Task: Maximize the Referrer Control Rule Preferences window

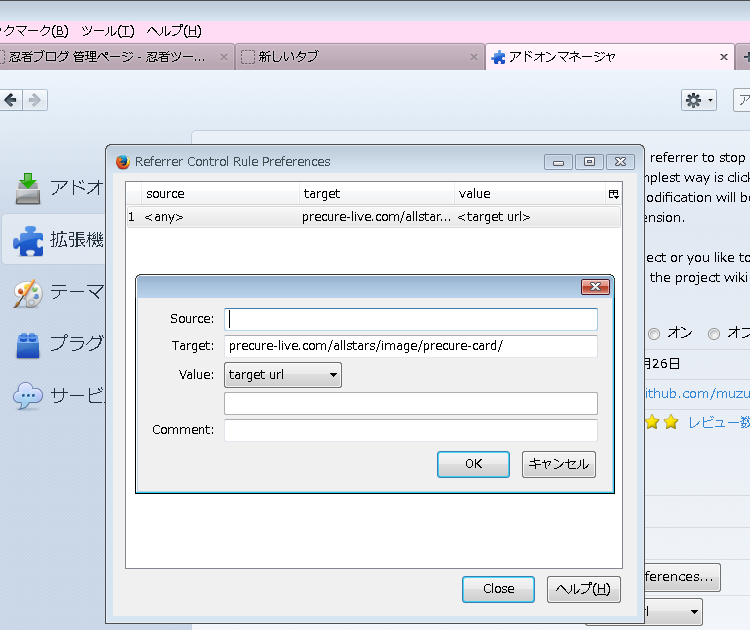Action: tap(589, 162)
